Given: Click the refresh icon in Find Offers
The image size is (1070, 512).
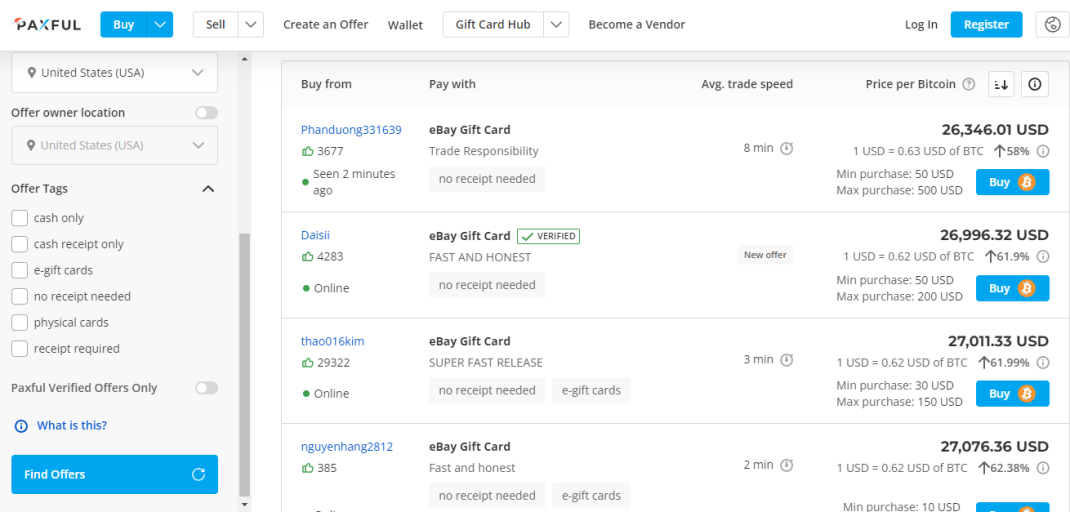Looking at the screenshot, I should pyautogui.click(x=199, y=474).
